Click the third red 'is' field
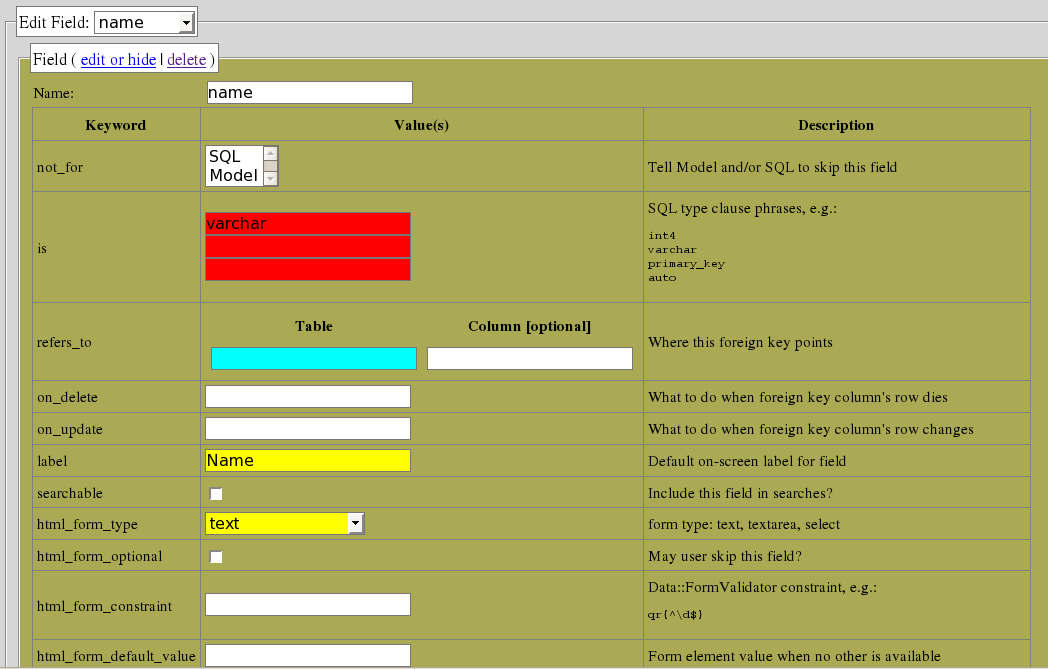 (307, 269)
